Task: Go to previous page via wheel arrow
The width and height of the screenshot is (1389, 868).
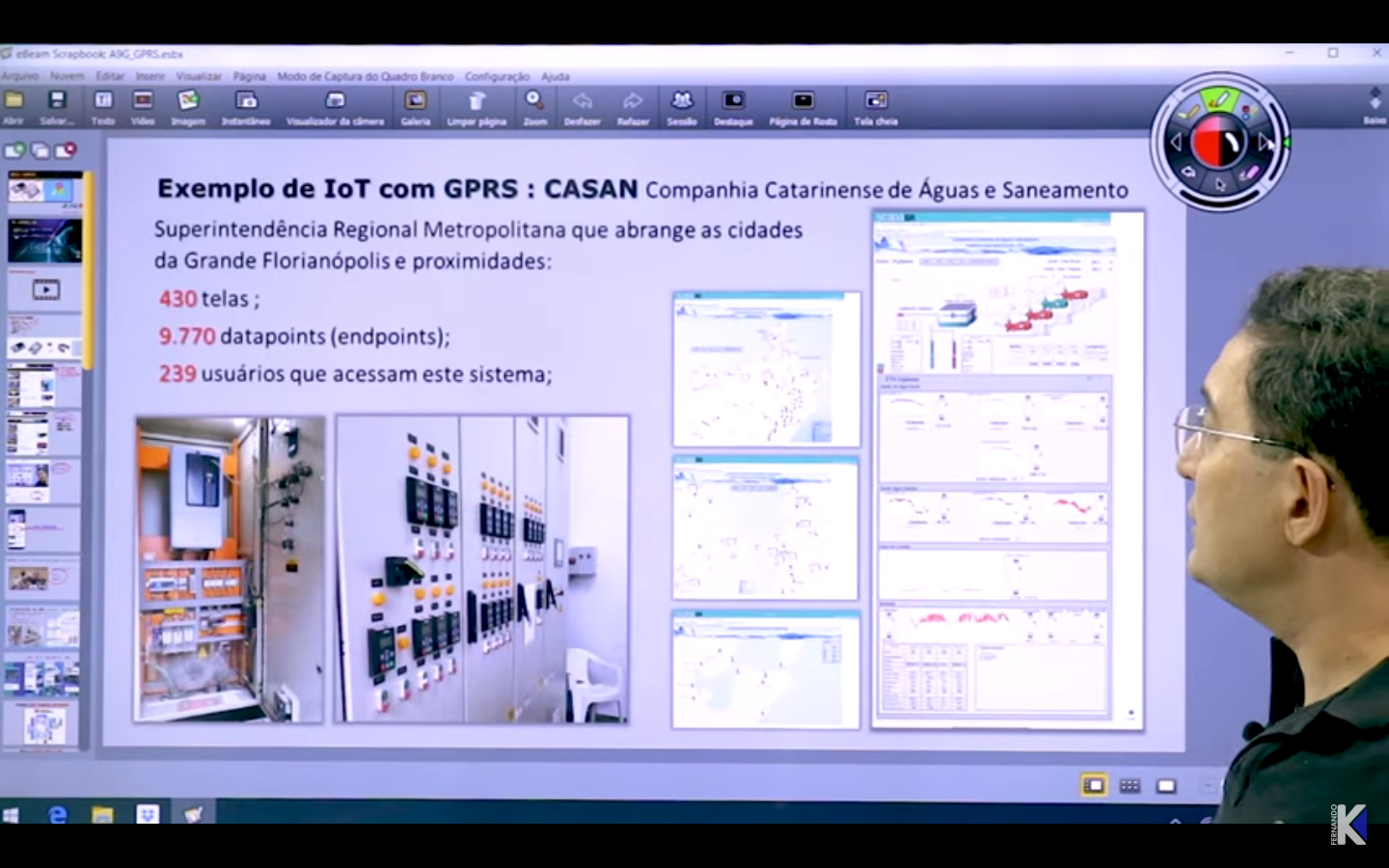Action: [1175, 142]
